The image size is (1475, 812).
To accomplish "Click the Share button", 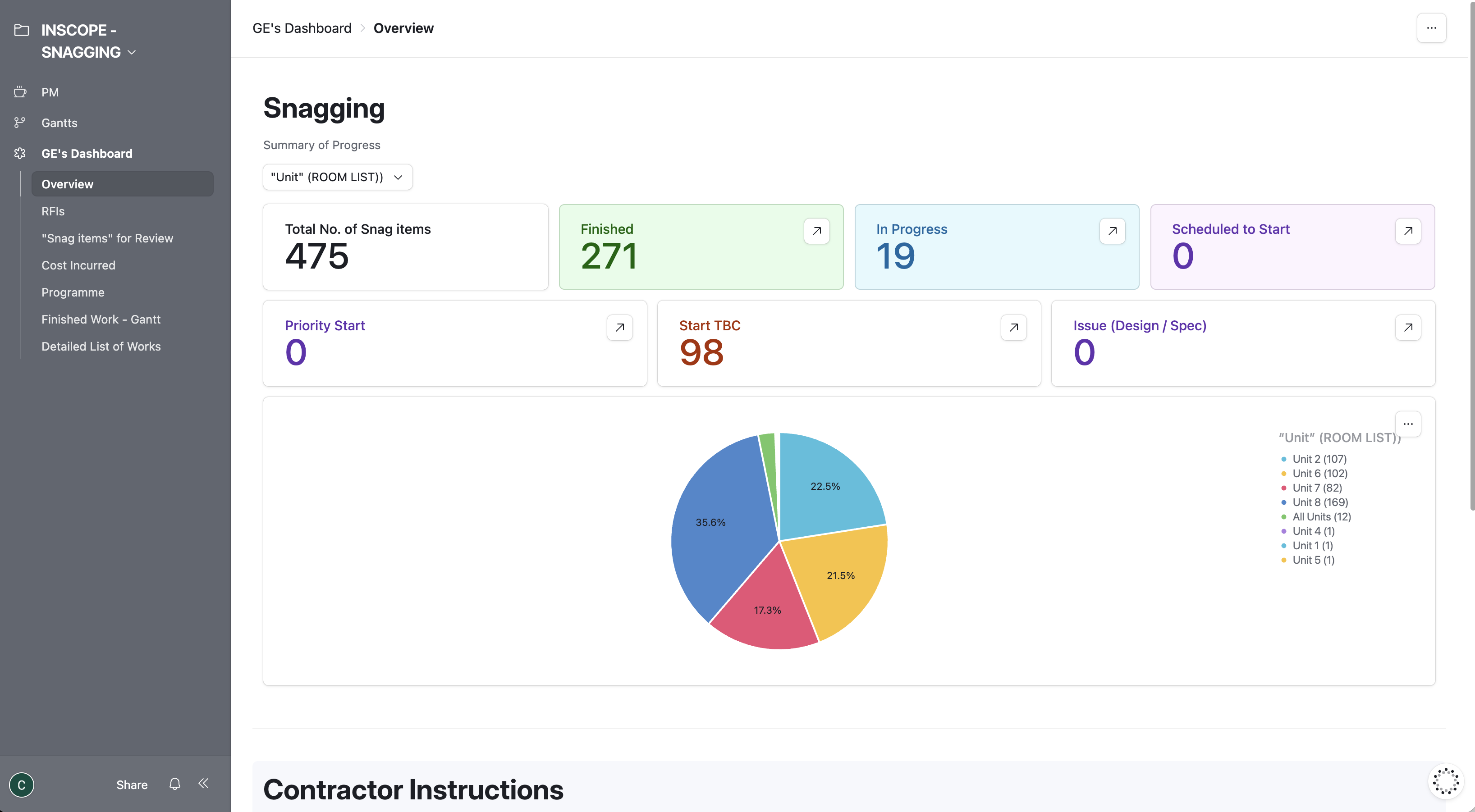I will (132, 785).
